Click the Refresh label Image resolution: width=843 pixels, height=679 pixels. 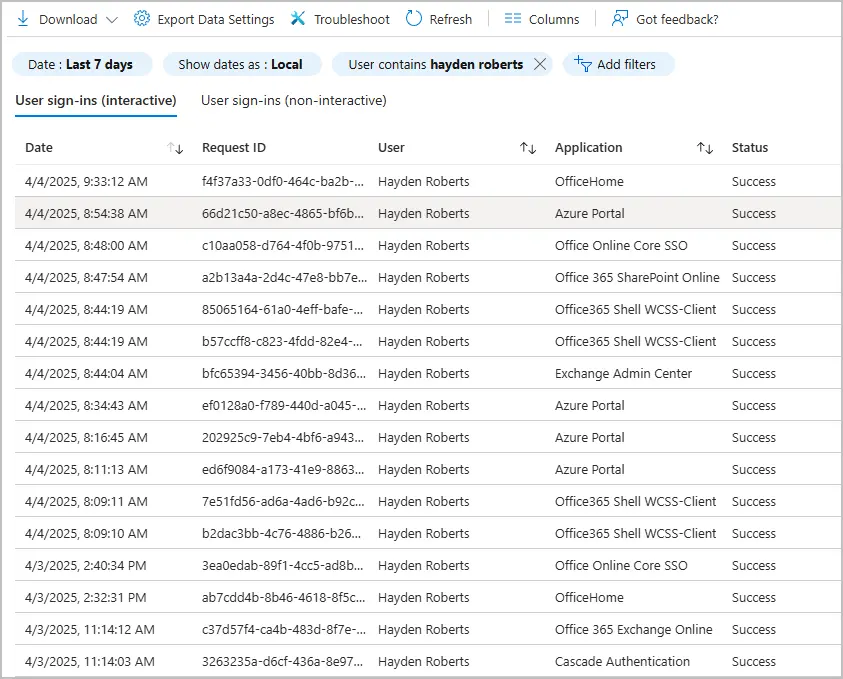point(451,19)
